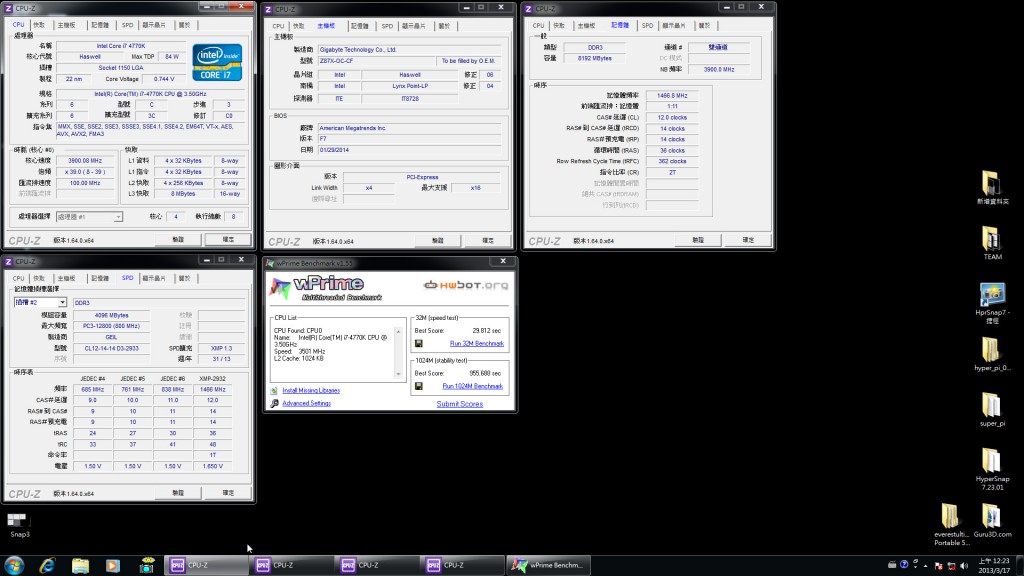
Task: Open the slot #2 dropdown in the SPD window
Action: [x=62, y=302]
